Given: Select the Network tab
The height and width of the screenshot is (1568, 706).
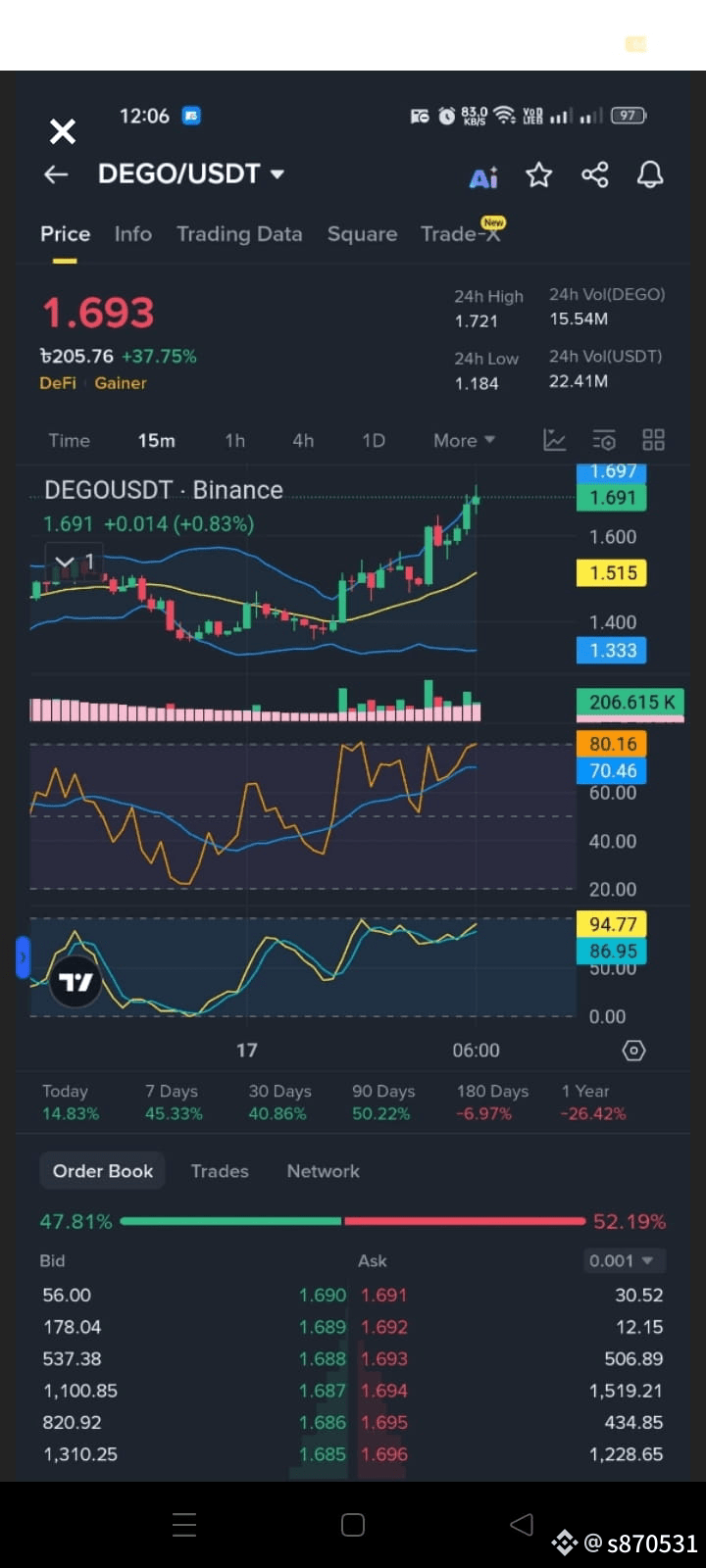Looking at the screenshot, I should 323,1171.
